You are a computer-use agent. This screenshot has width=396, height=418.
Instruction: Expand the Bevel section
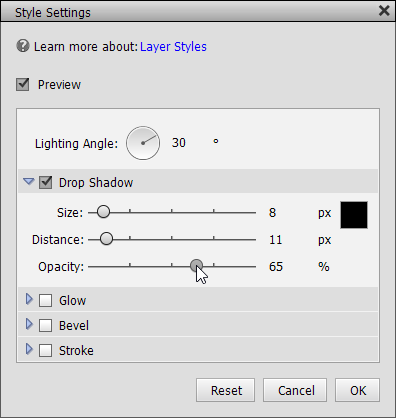click(29, 324)
